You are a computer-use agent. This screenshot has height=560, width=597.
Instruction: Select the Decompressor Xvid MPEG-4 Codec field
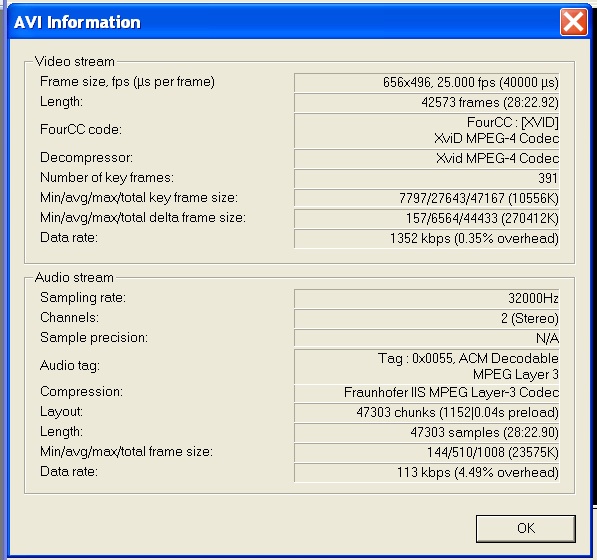(426, 158)
